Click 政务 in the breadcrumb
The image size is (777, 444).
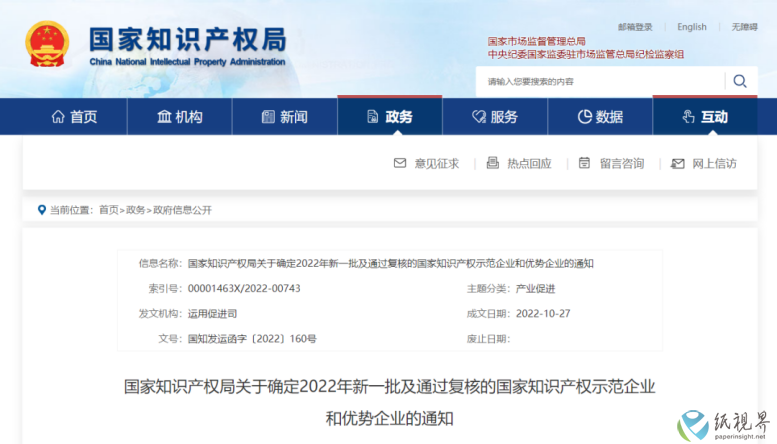click(135, 210)
